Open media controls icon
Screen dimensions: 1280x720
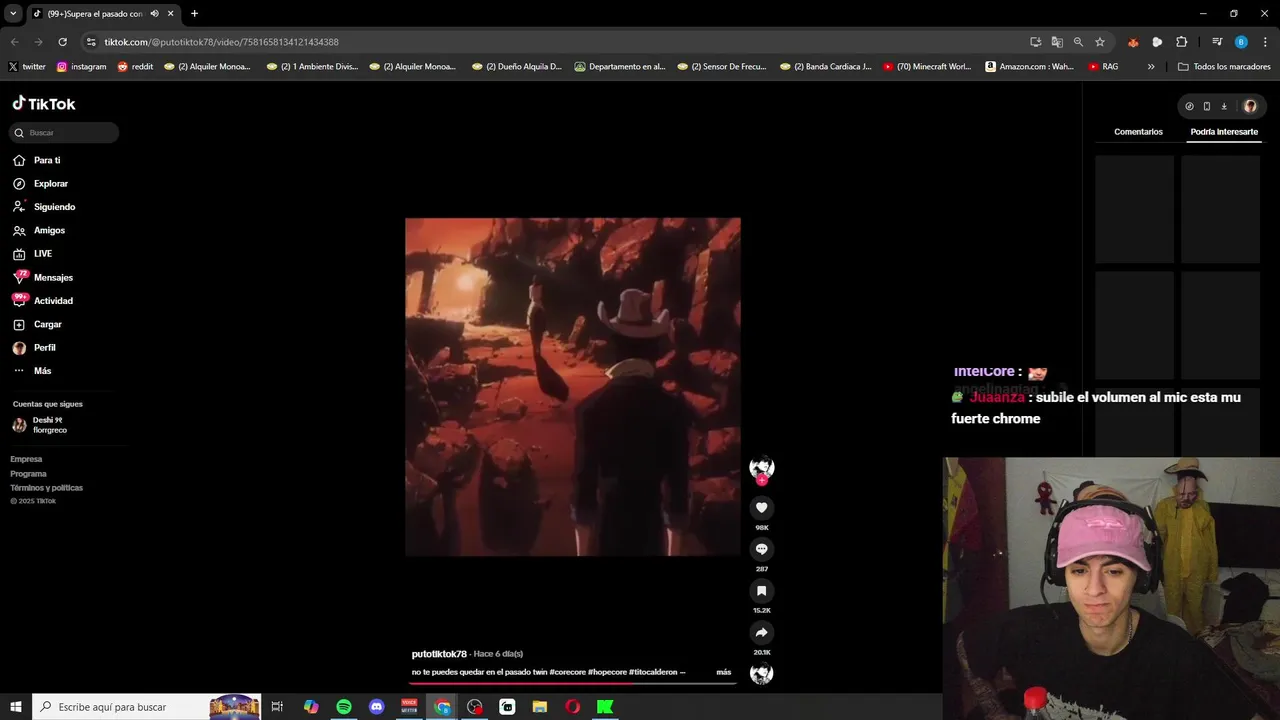click(x=1217, y=42)
